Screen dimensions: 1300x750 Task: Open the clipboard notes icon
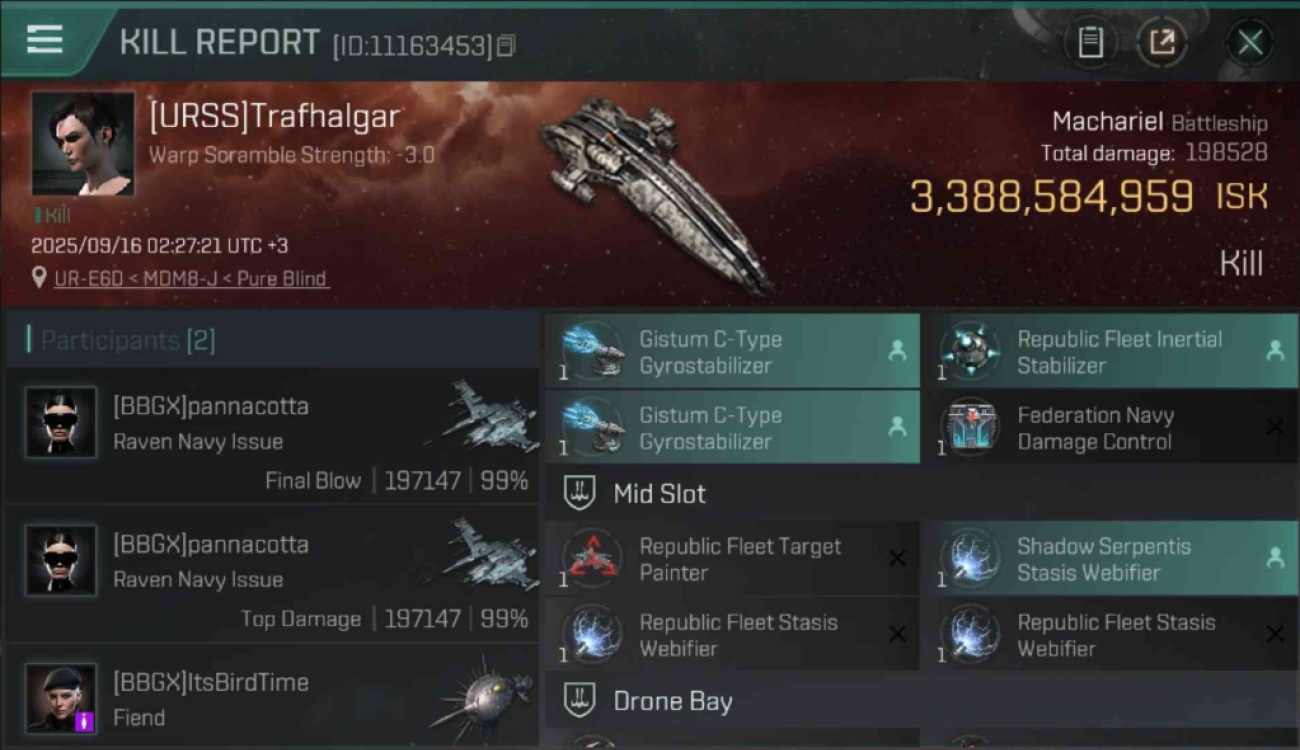(x=1090, y=42)
